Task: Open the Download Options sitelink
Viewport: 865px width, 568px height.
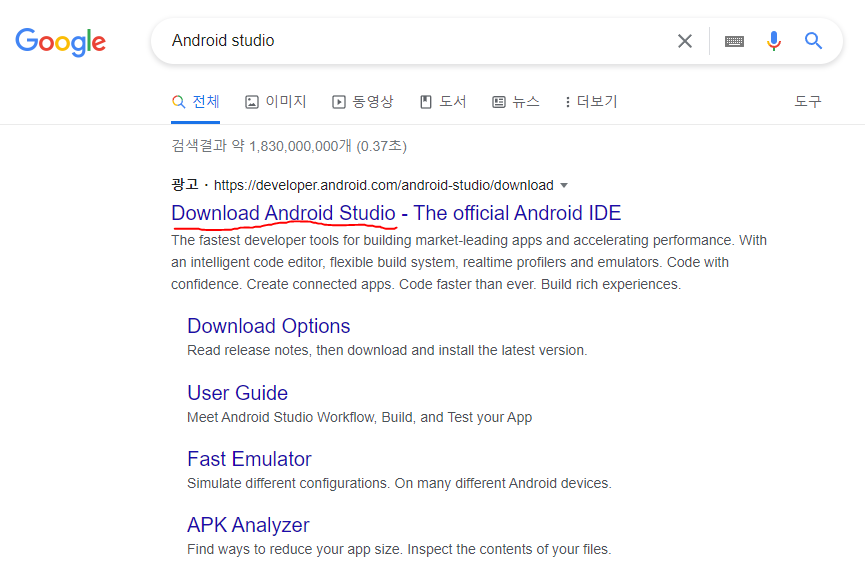Action: 269,326
